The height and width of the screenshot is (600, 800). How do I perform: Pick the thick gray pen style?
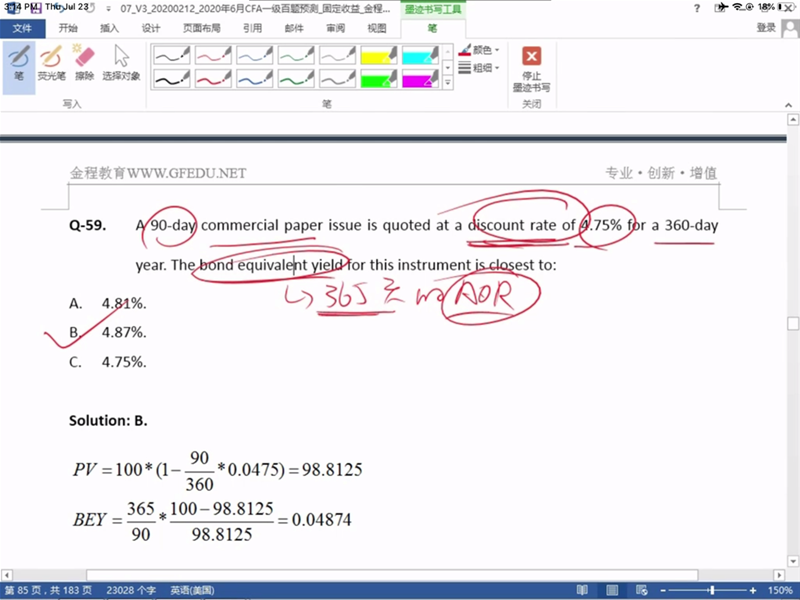click(337, 79)
